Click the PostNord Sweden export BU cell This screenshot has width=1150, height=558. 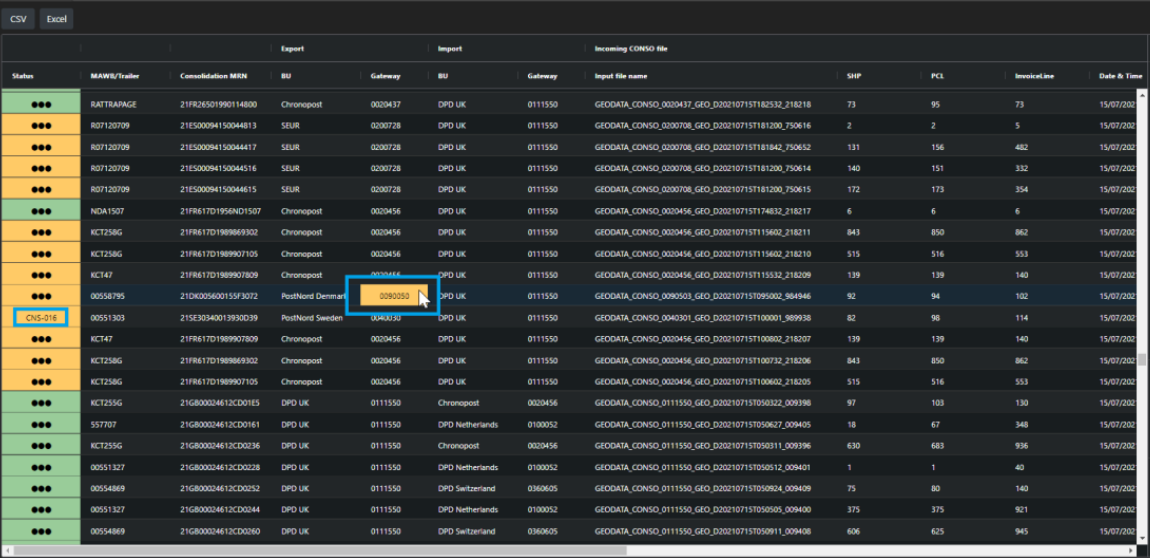click(313, 318)
